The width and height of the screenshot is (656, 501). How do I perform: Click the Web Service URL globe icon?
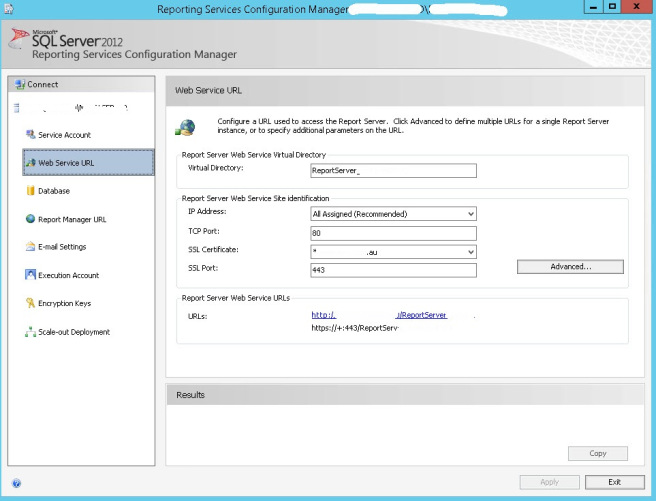(x=31, y=163)
